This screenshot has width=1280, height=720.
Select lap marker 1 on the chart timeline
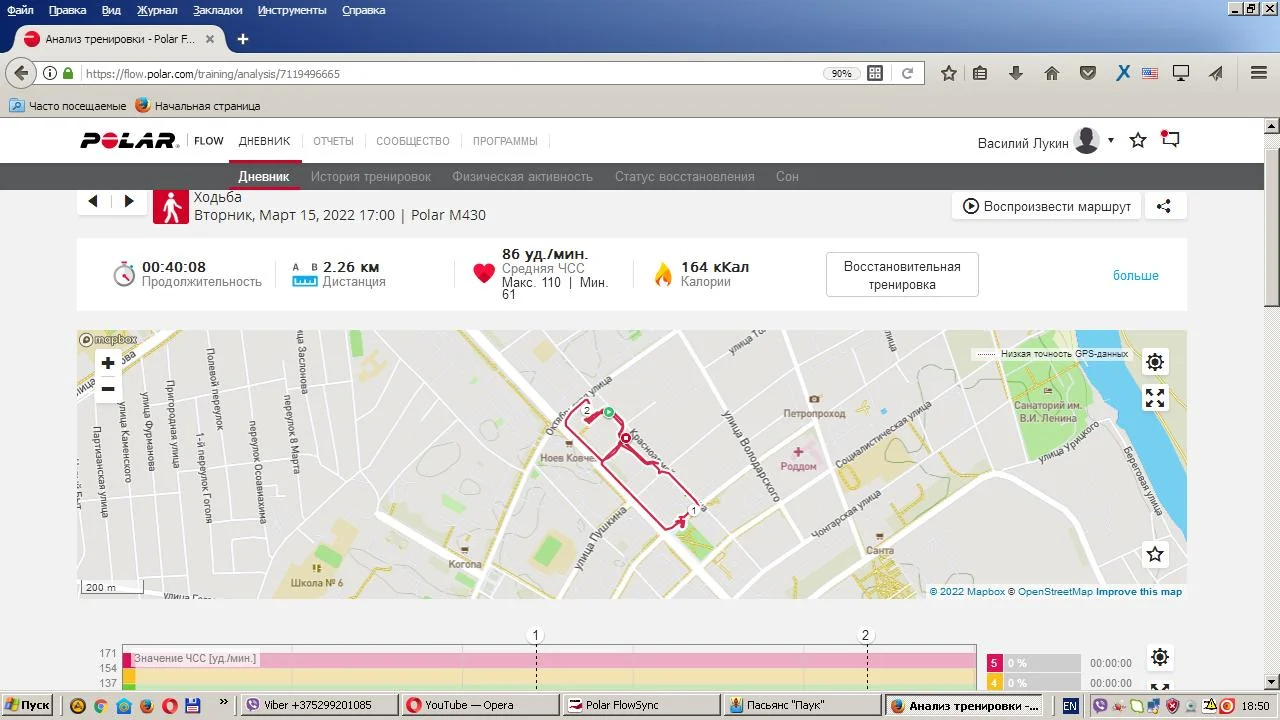[x=536, y=635]
